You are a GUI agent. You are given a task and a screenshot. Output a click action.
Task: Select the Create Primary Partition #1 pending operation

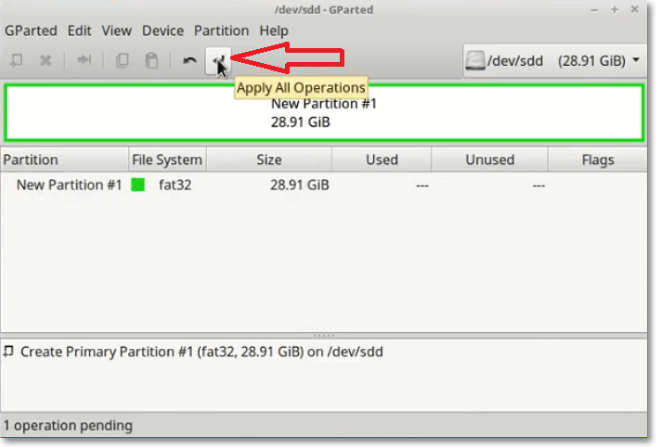pos(202,352)
